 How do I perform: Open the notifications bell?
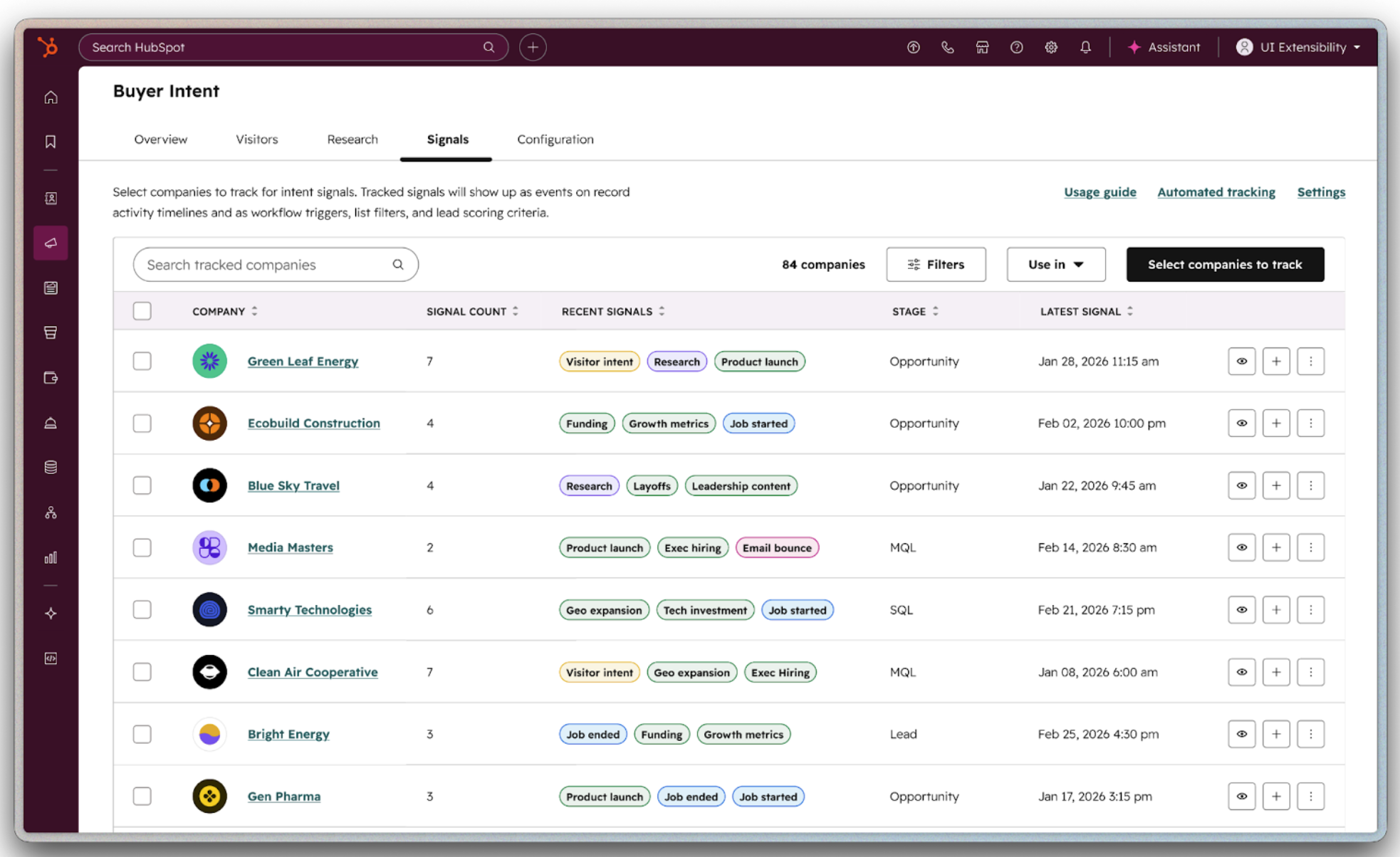click(1085, 47)
